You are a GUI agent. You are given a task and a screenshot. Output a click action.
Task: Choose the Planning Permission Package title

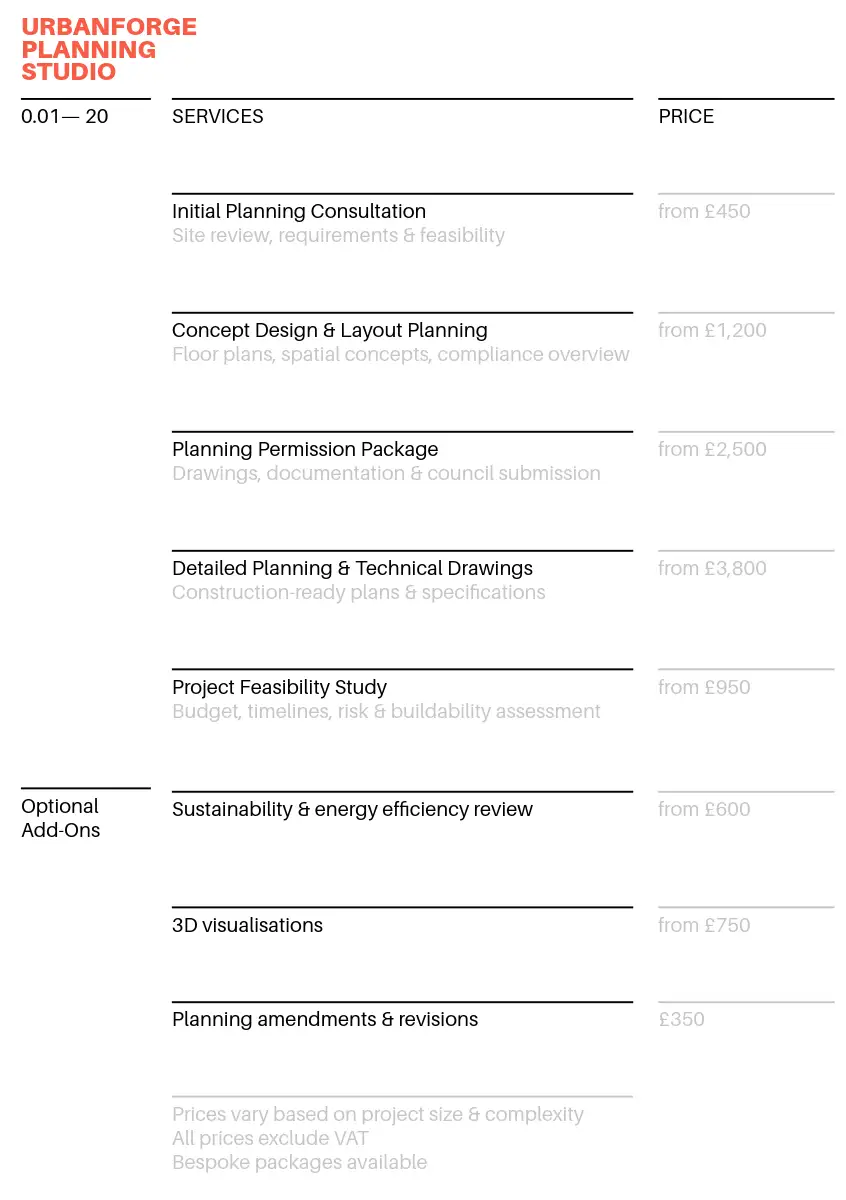point(305,450)
